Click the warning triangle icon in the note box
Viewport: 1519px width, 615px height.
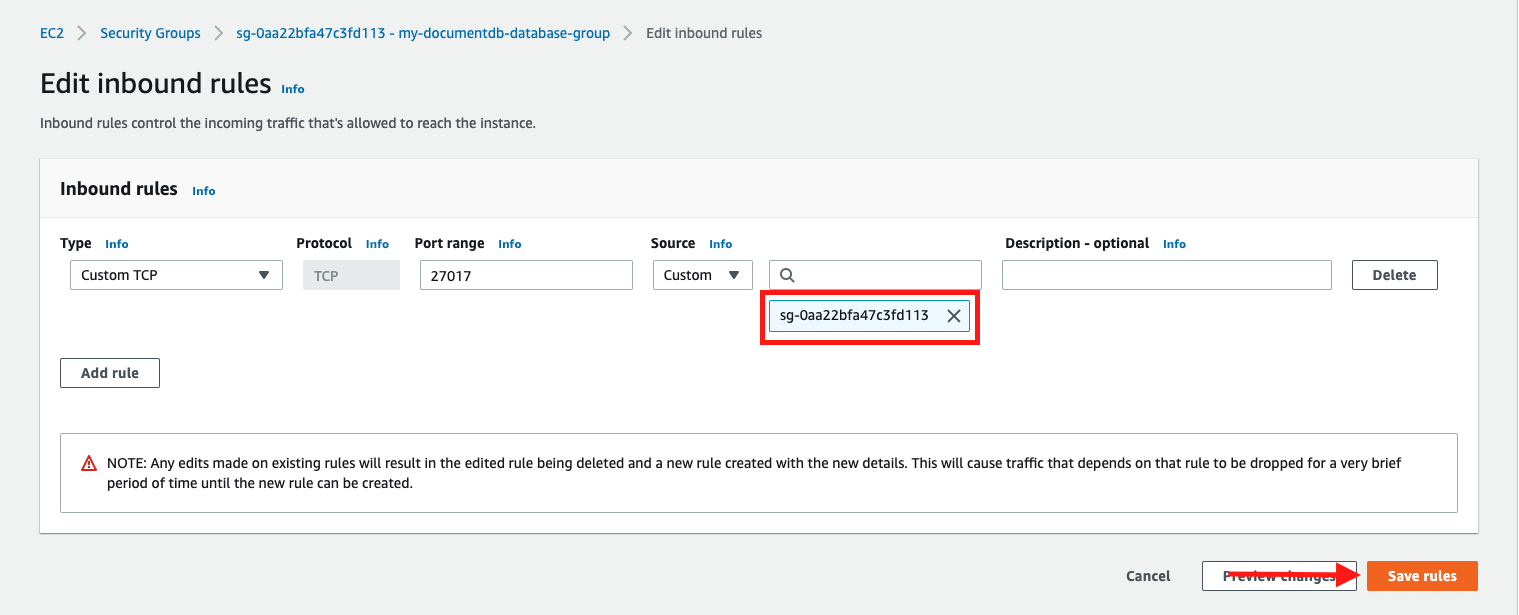point(87,462)
